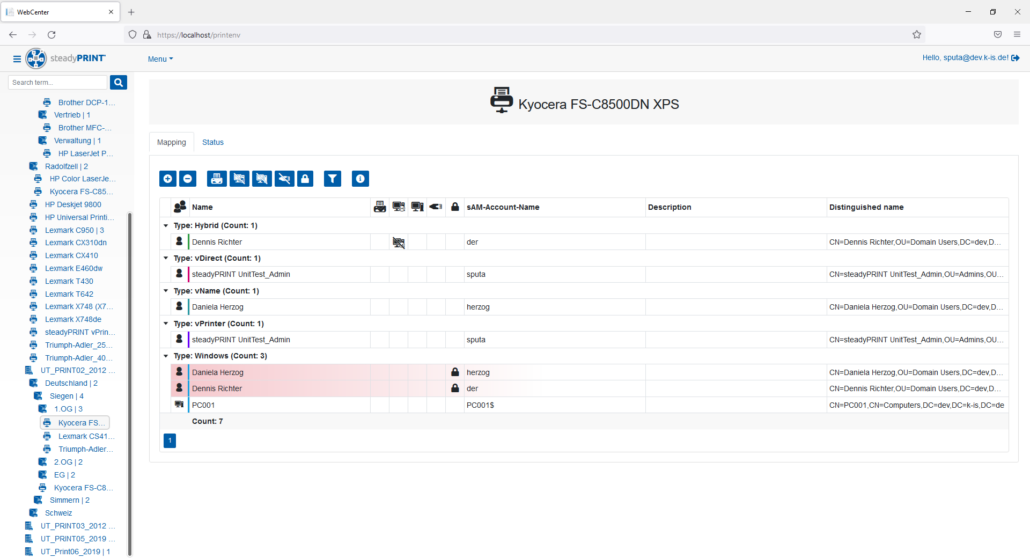Select the PC001 table row name
Image resolution: width=1030 pixels, height=558 pixels.
coord(203,405)
